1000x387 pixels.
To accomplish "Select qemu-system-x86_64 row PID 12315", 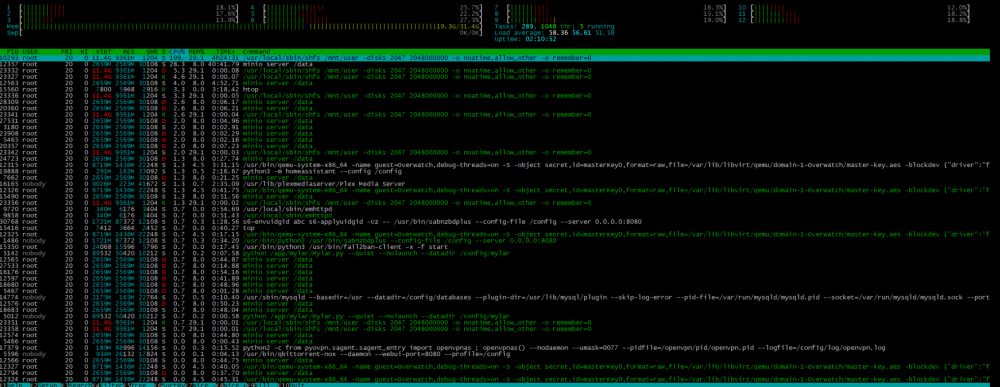I will coord(500,165).
